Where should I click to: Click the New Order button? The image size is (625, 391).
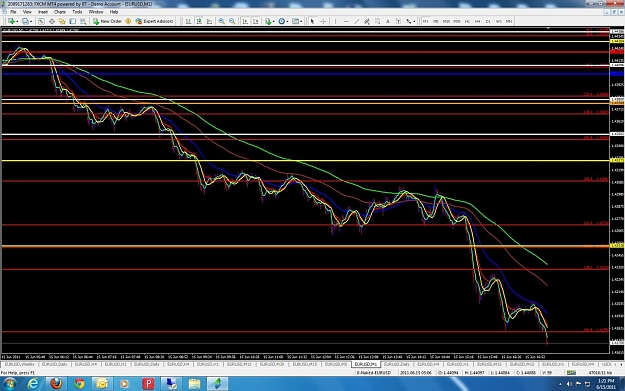(107, 21)
